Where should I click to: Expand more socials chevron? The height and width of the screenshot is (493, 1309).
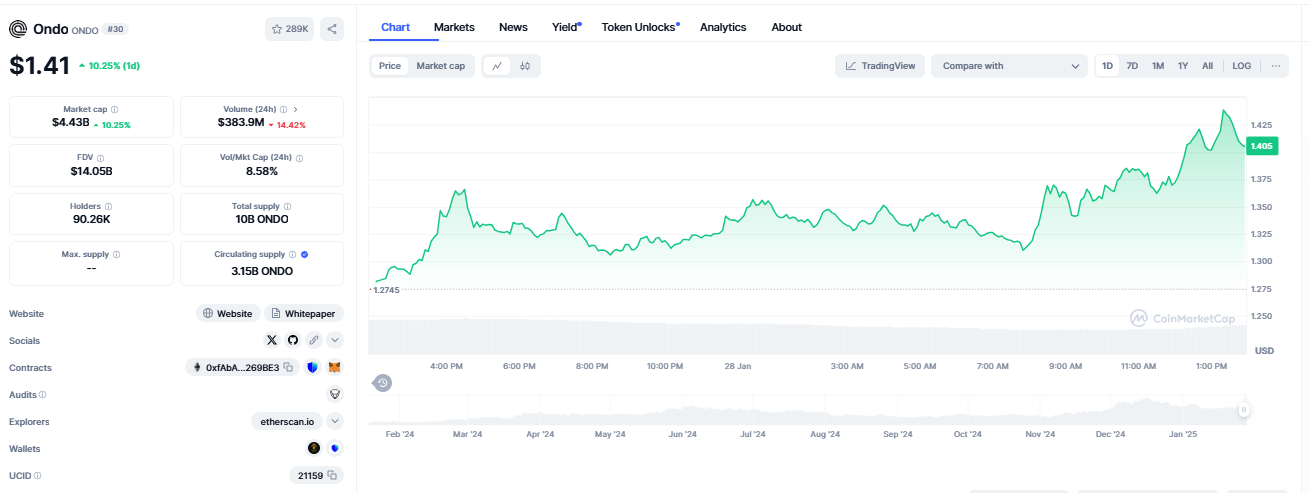335,340
